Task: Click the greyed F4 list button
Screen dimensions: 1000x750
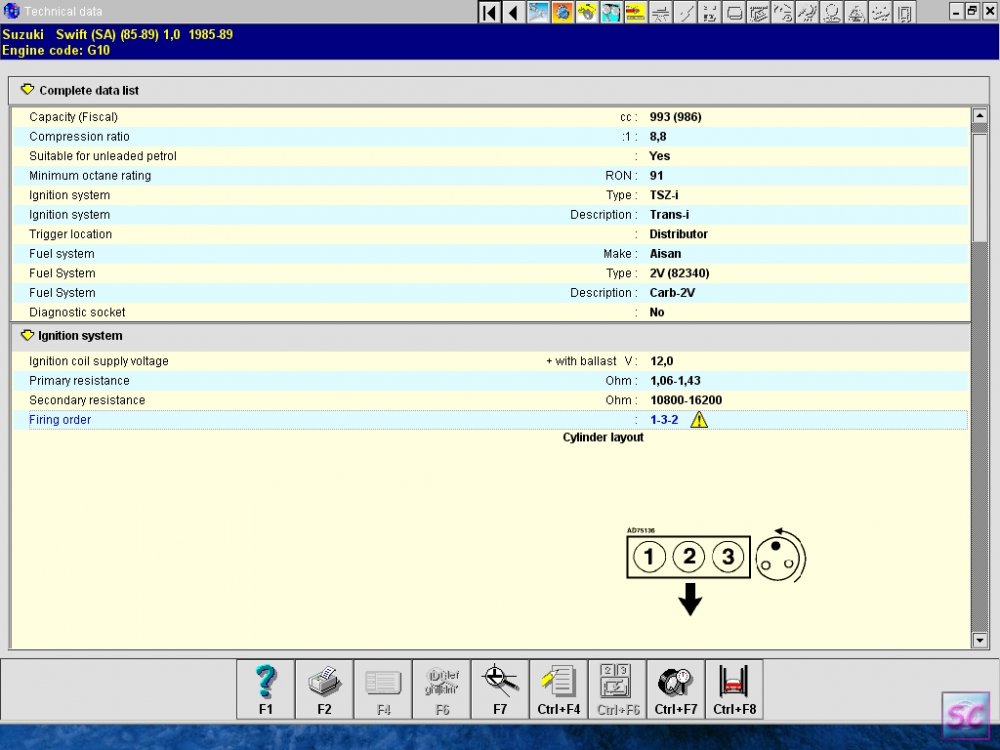Action: point(383,689)
